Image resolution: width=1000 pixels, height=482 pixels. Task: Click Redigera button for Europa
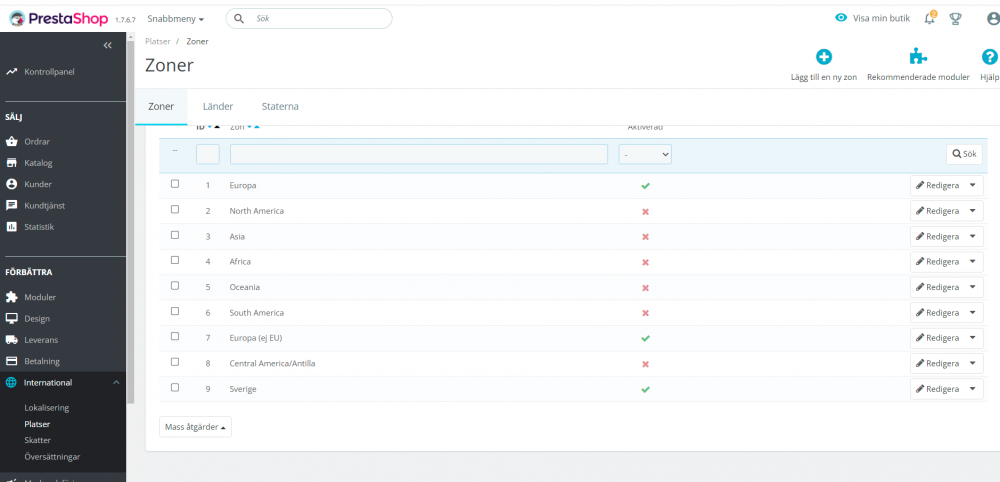tap(938, 185)
